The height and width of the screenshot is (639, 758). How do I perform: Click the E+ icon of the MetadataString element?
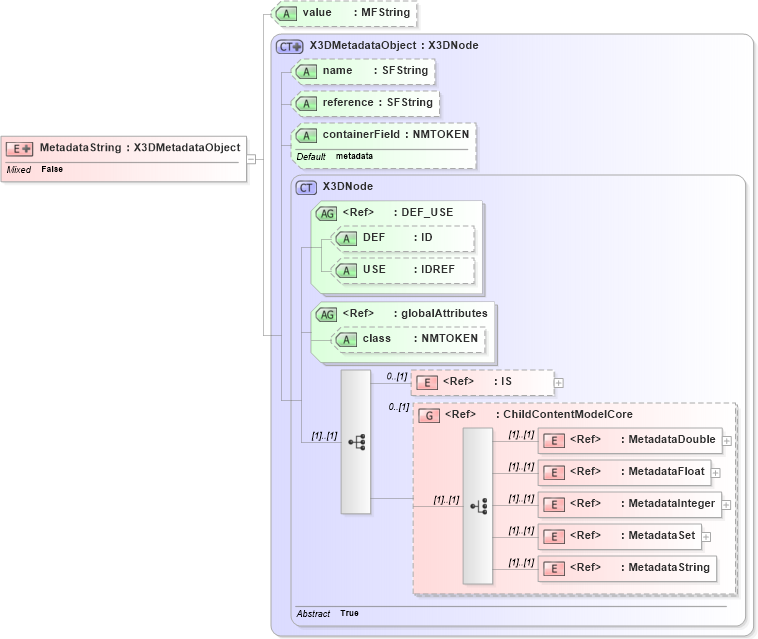tap(19, 149)
